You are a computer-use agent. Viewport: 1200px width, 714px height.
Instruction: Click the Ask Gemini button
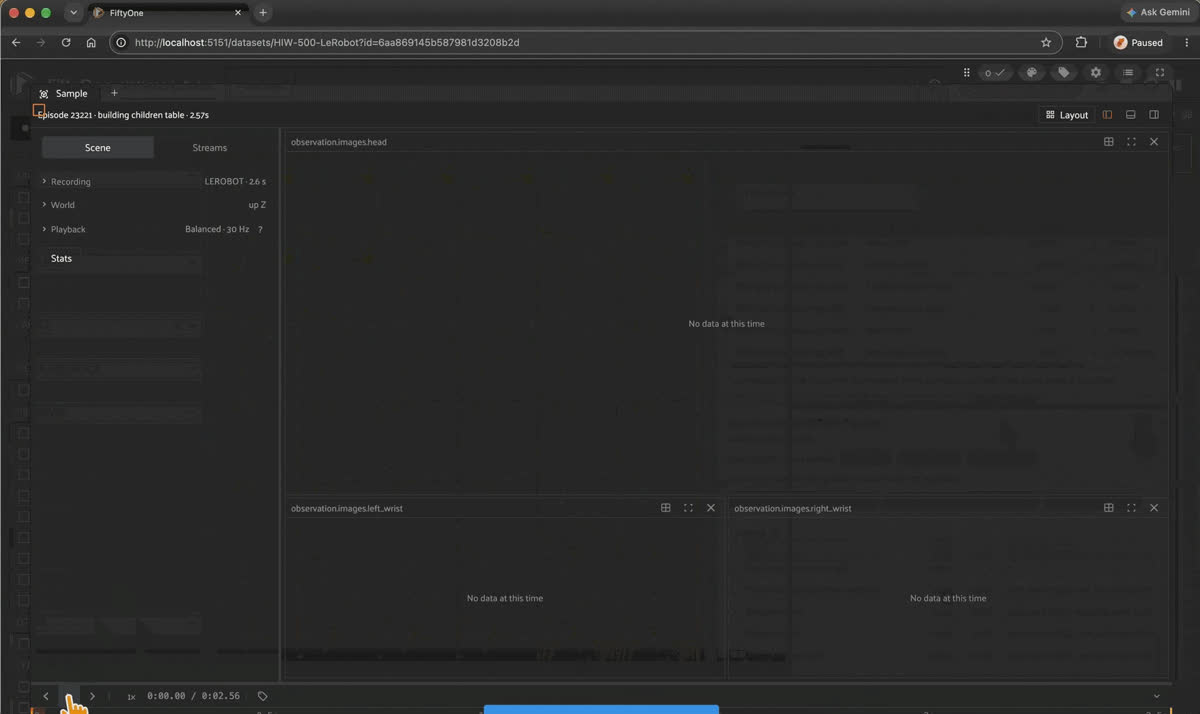point(1158,13)
